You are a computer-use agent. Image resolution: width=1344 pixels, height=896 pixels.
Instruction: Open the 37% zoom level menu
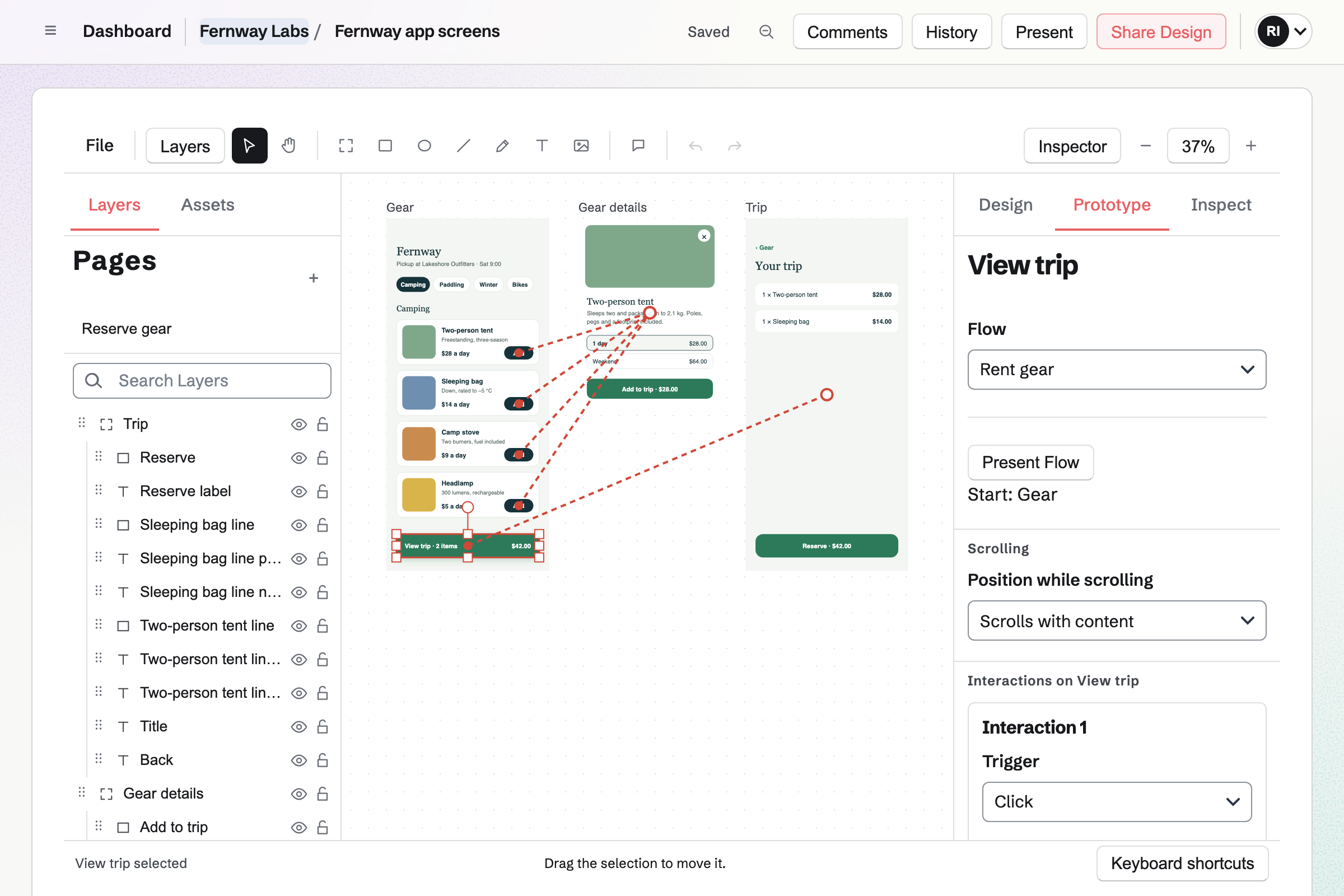pos(1198,146)
